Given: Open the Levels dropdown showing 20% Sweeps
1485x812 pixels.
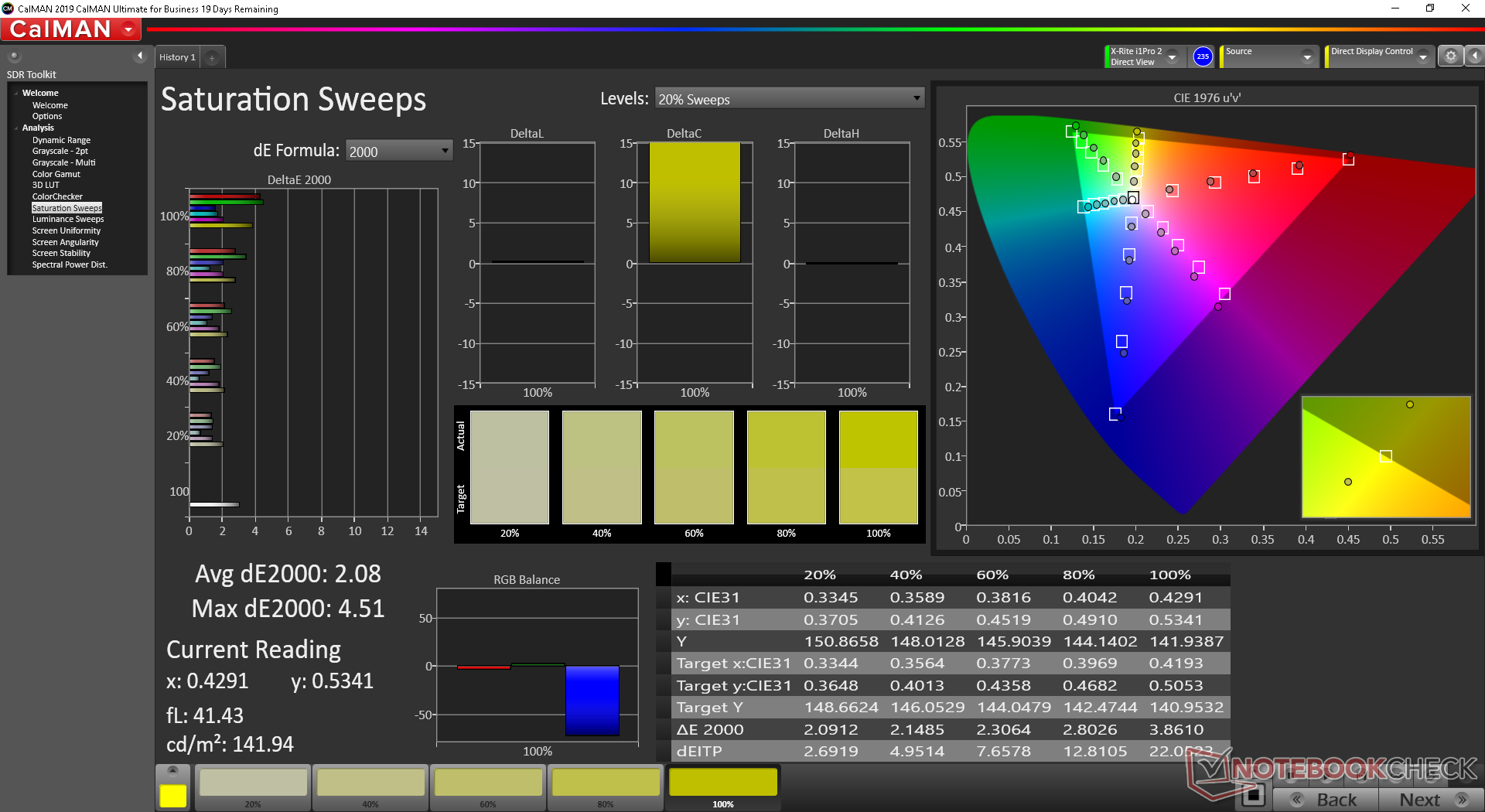Looking at the screenshot, I should pyautogui.click(x=789, y=99).
